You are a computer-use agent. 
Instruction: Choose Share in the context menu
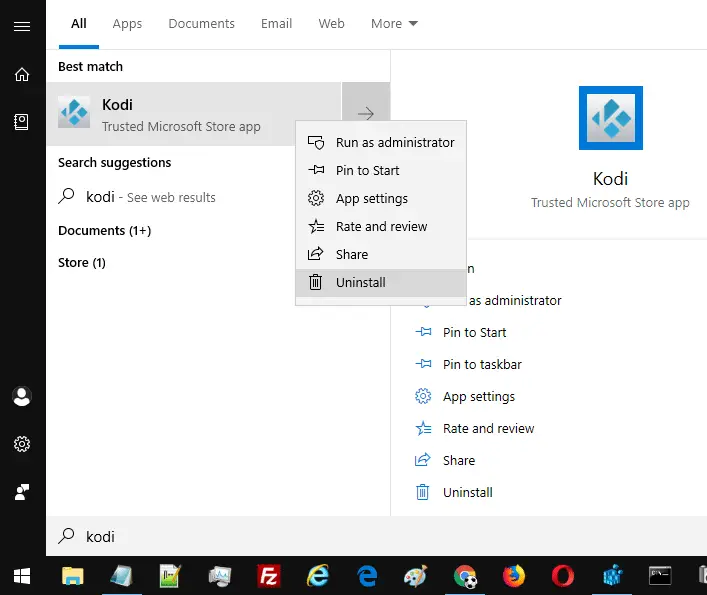click(381, 254)
